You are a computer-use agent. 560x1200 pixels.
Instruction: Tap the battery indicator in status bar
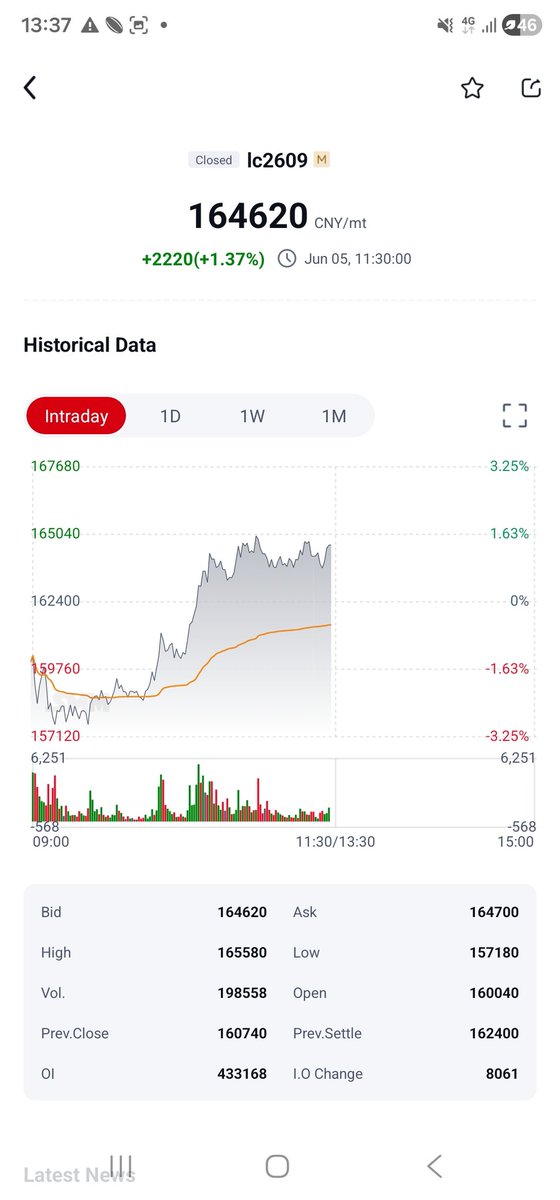pos(520,26)
